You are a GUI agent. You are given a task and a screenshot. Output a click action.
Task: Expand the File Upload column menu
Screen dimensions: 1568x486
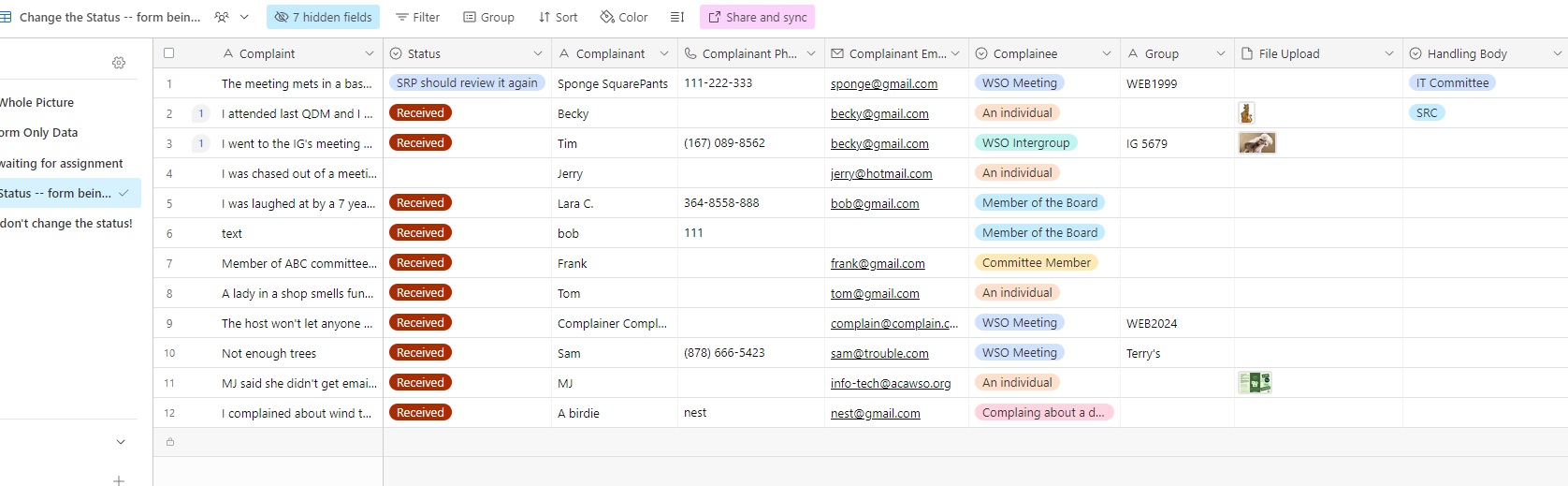[1389, 53]
